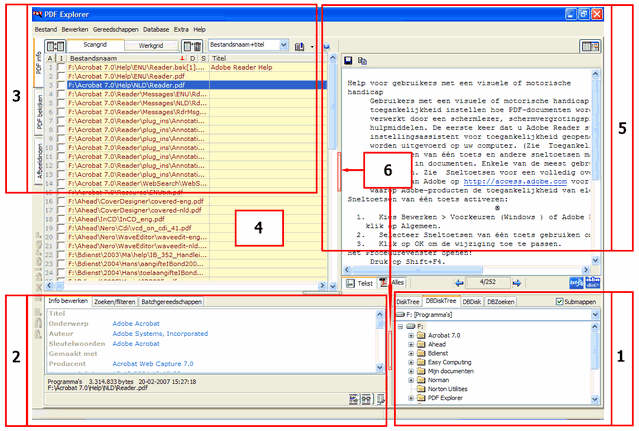Toggle the Submappen checkbox

click(x=560, y=301)
